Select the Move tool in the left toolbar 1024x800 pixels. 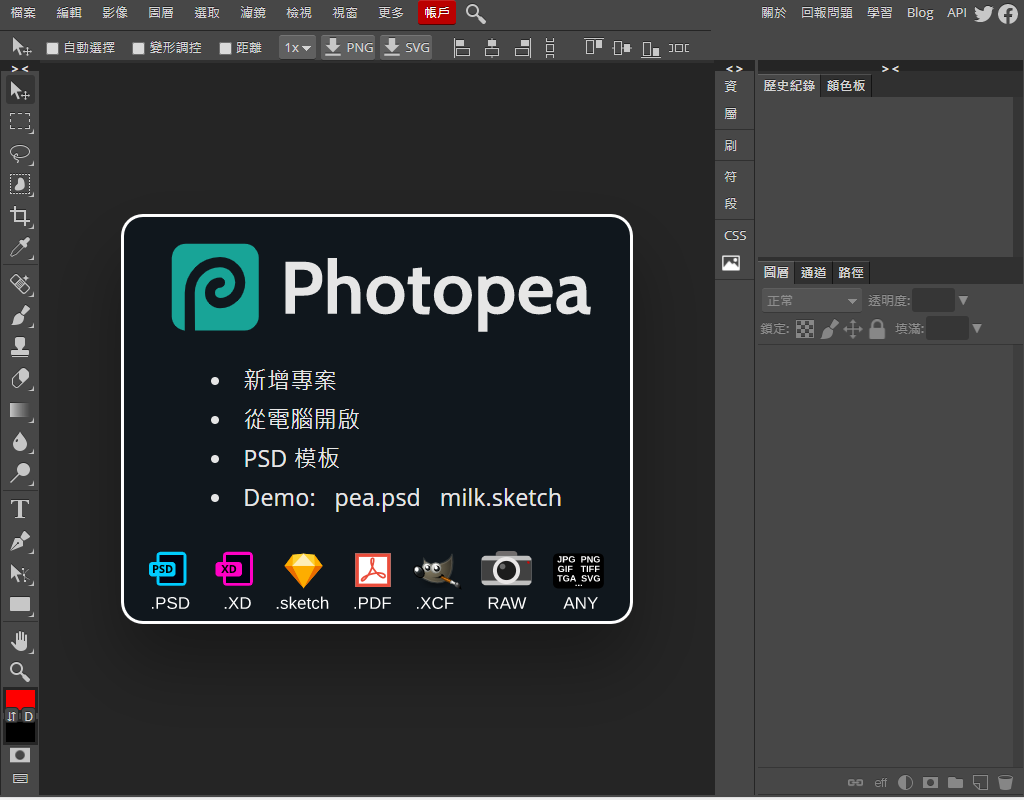(20, 91)
